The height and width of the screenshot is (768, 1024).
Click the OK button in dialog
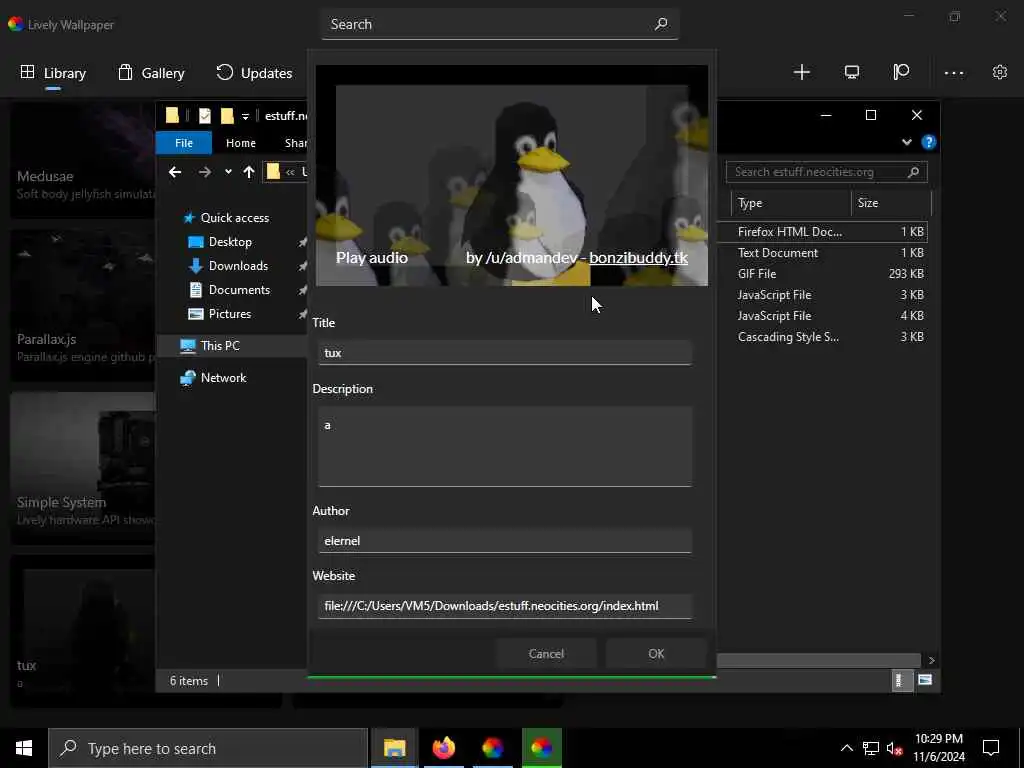click(656, 654)
